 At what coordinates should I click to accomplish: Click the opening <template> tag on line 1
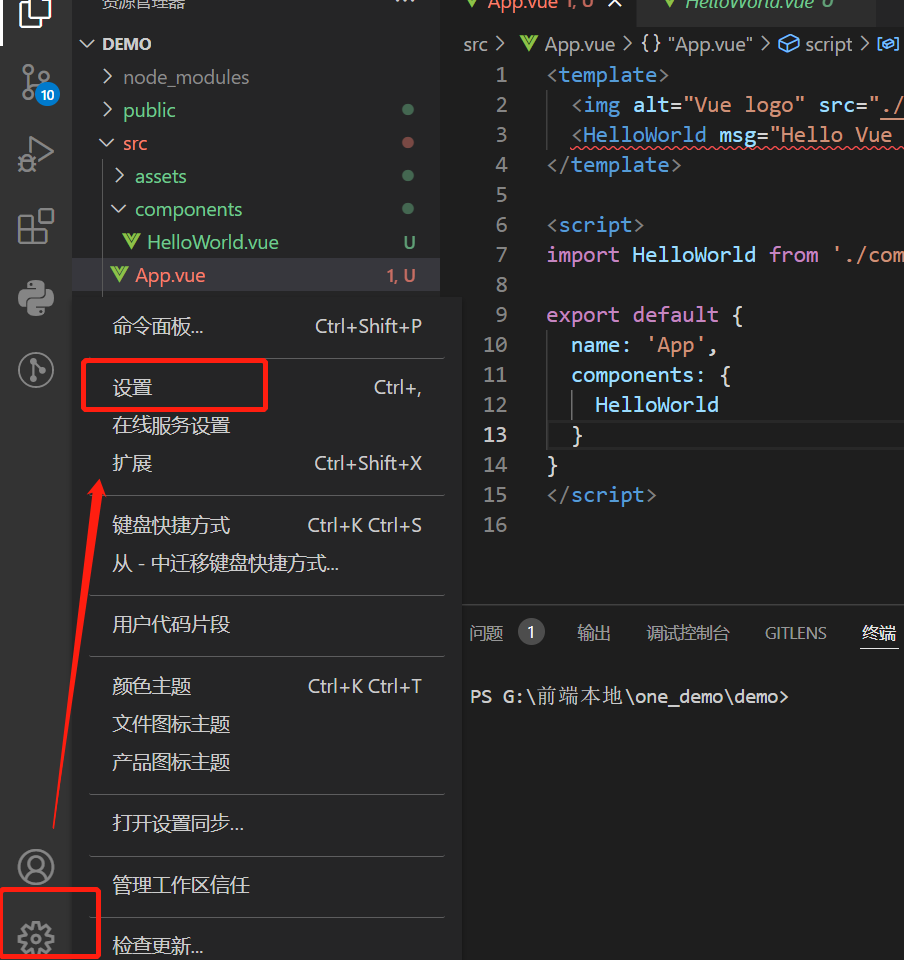(x=607, y=75)
